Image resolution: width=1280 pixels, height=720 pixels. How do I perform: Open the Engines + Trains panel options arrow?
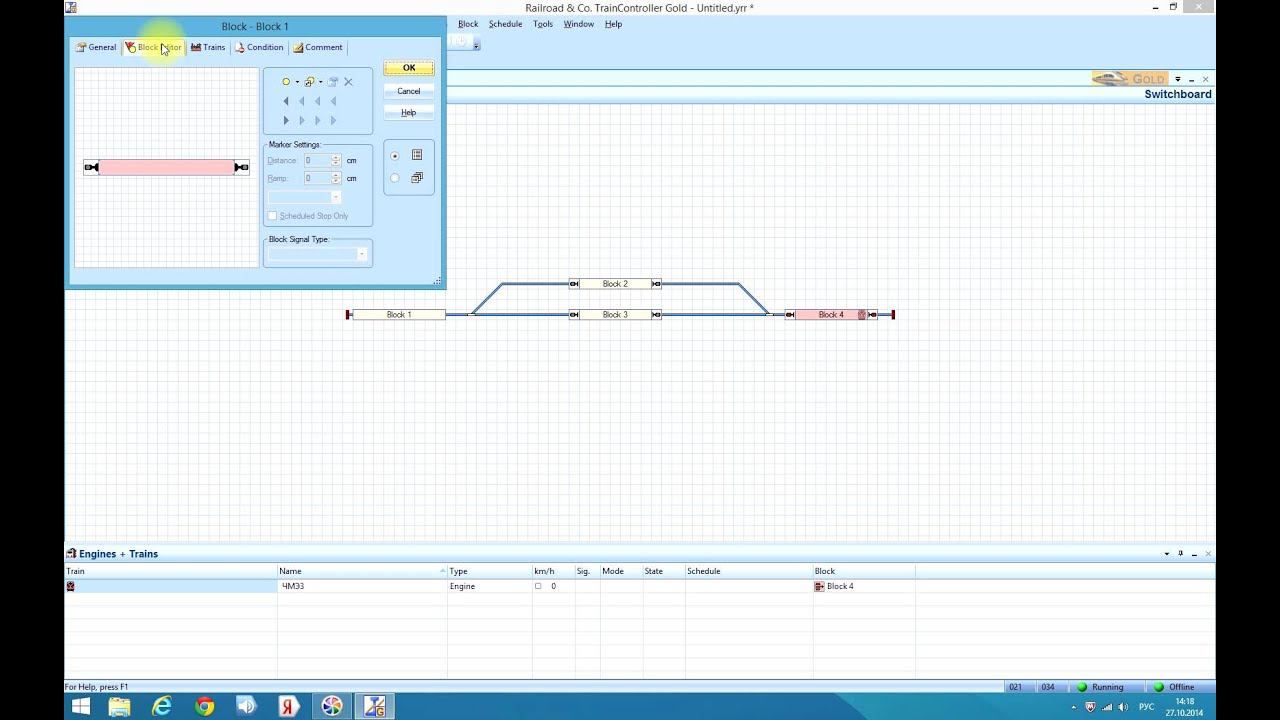pyautogui.click(x=1166, y=553)
